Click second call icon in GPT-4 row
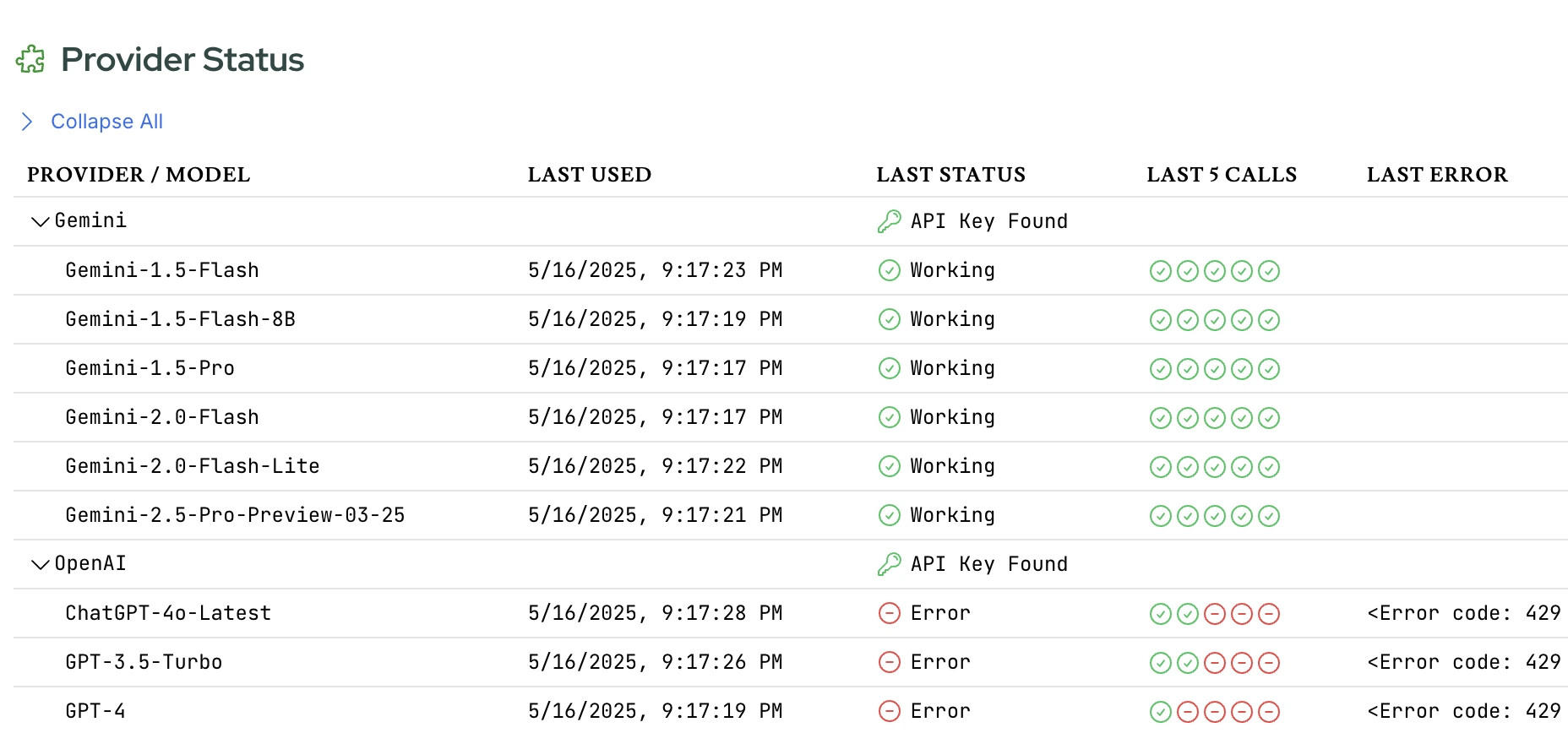This screenshot has height=733, width=1568. pos(1188,712)
